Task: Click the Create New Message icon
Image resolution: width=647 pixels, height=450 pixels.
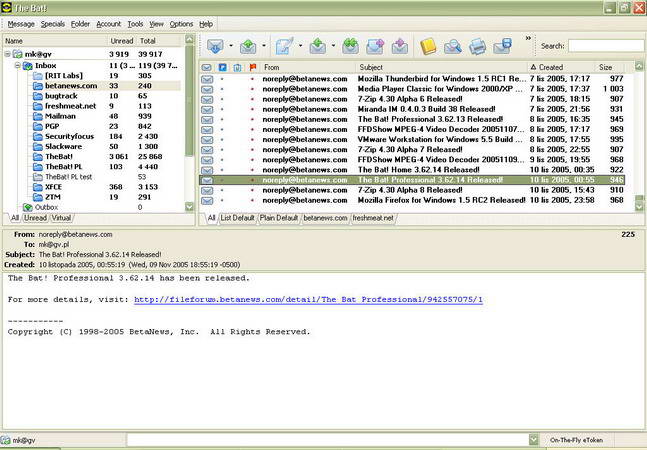Action: click(284, 46)
